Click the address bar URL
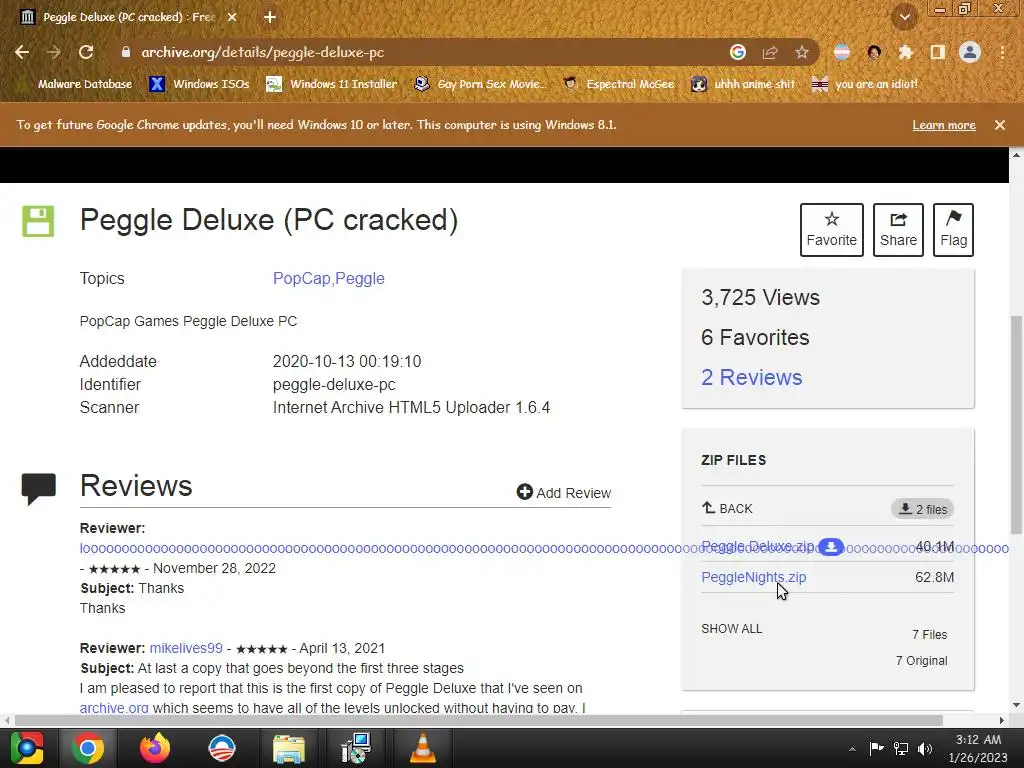The width and height of the screenshot is (1024, 768). click(263, 52)
